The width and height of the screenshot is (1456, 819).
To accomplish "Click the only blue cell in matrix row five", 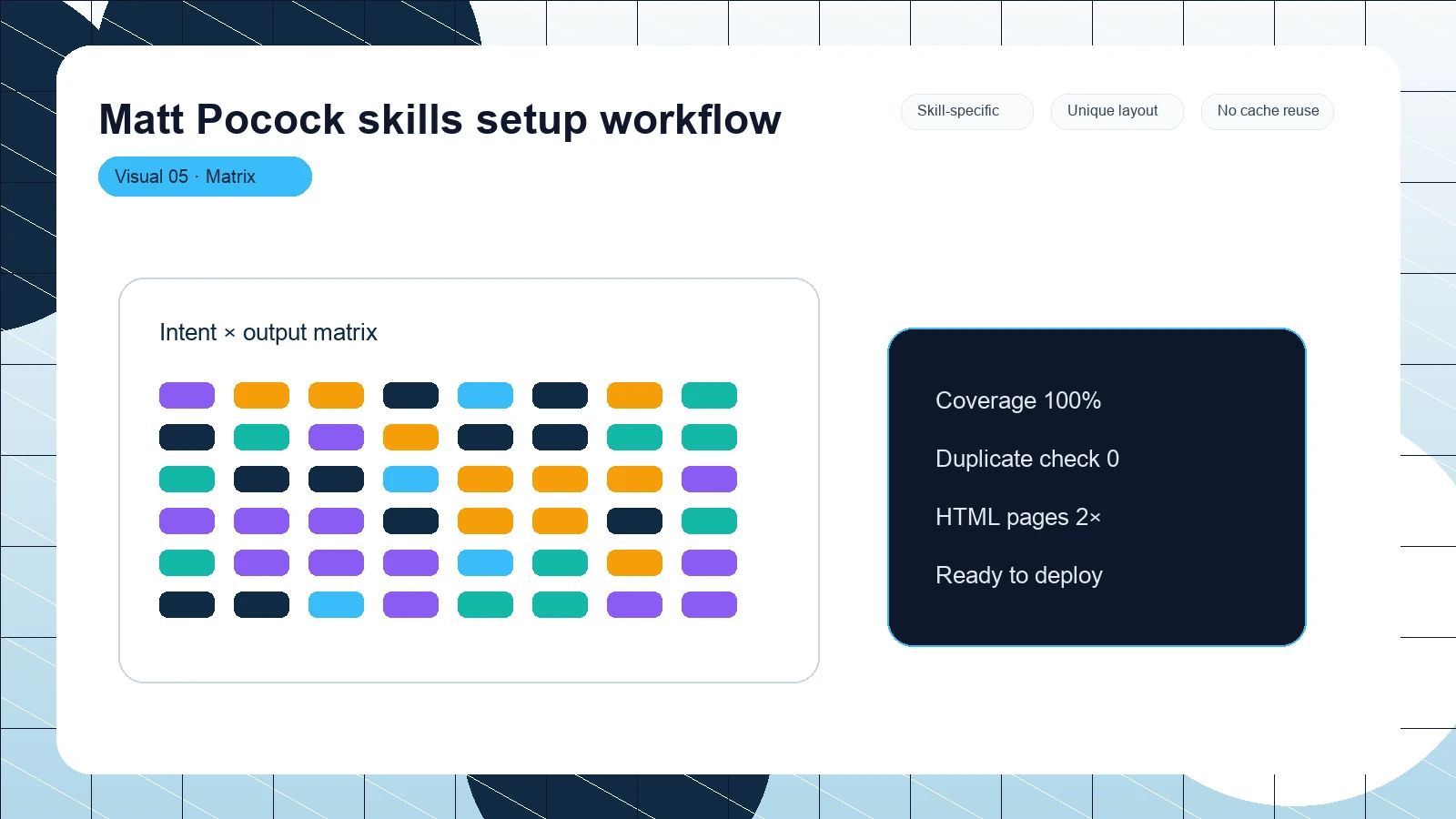I will (x=485, y=563).
